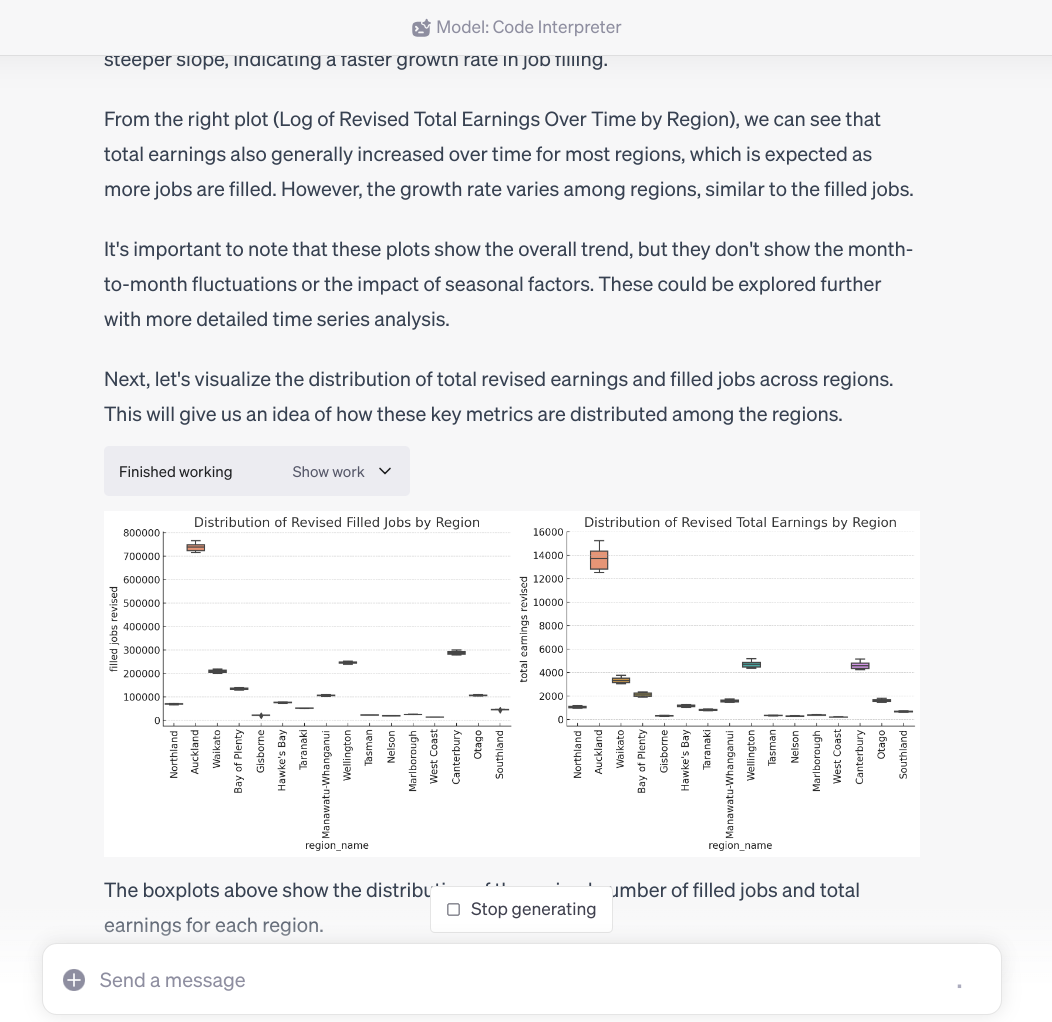Click the Revised Total Earnings boxplot chart title
The image size is (1052, 1022).
point(740,522)
